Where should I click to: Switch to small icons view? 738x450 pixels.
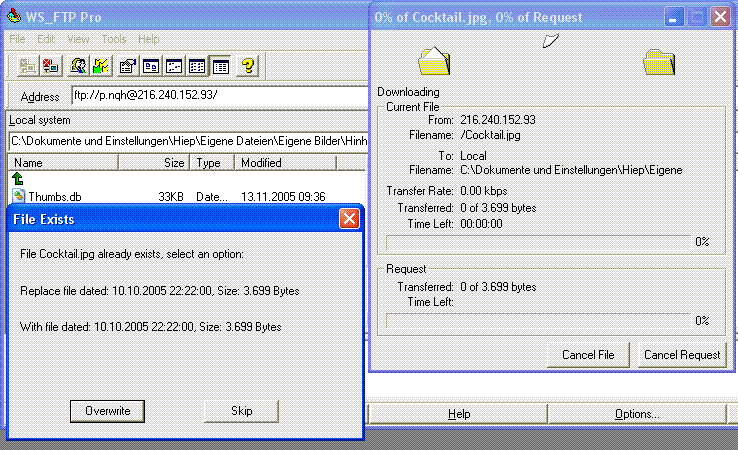(174, 66)
